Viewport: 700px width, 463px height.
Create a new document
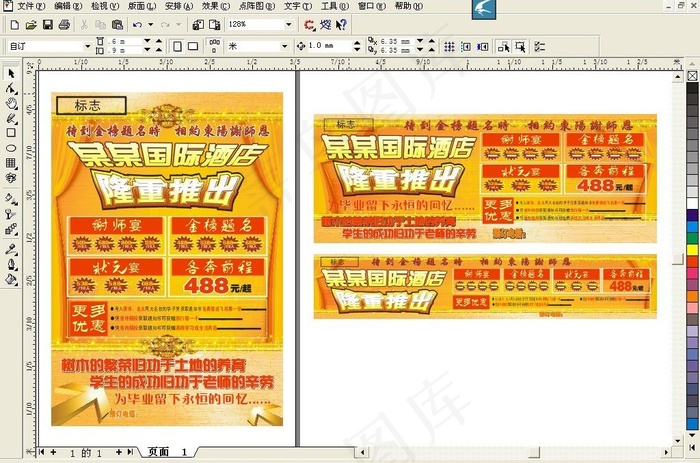pyautogui.click(x=14, y=25)
